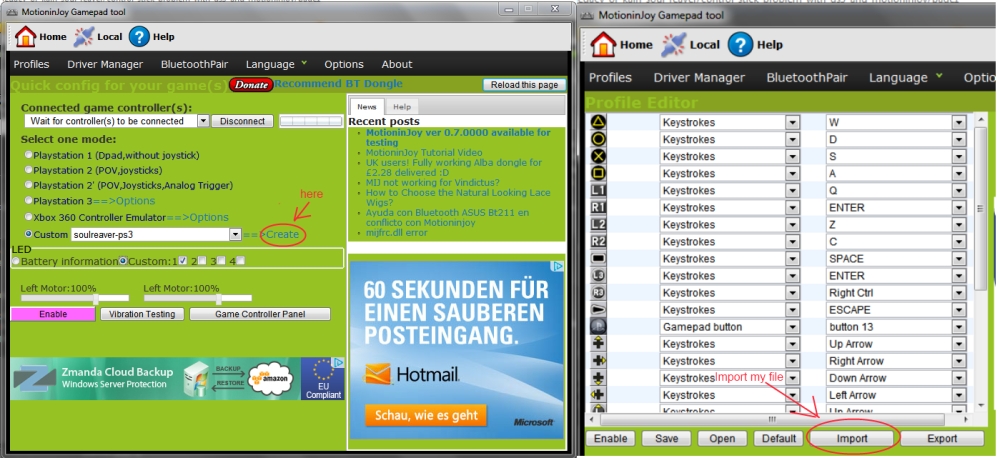Switch to the Help tab in news panel
The image size is (1000, 458).
point(402,107)
